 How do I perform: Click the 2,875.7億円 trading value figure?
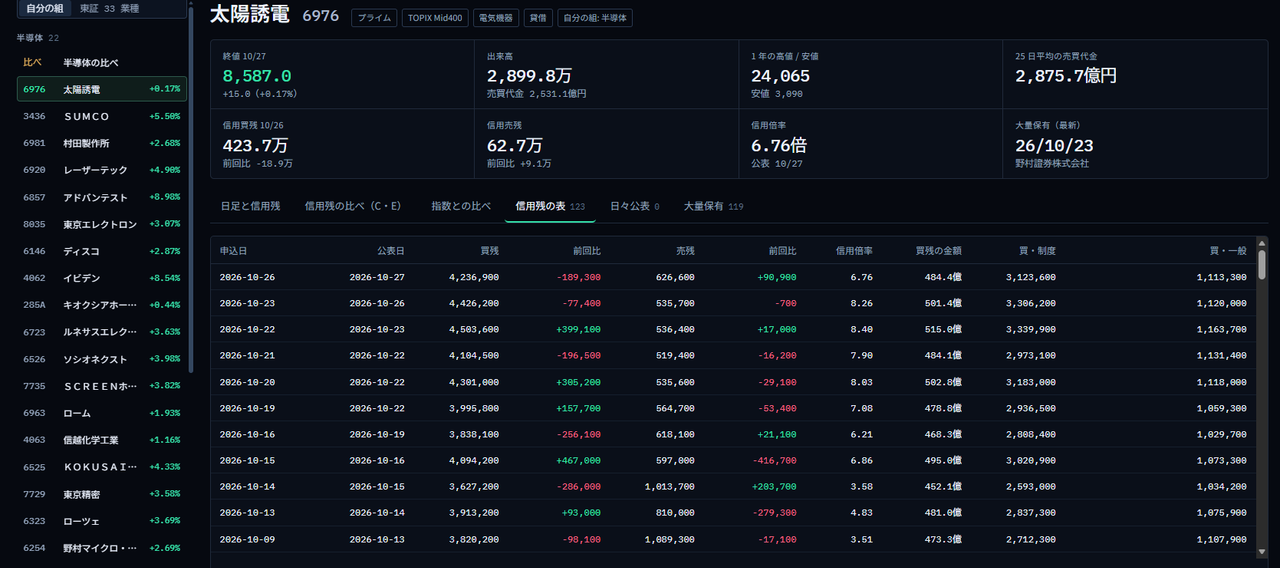[x=1066, y=76]
